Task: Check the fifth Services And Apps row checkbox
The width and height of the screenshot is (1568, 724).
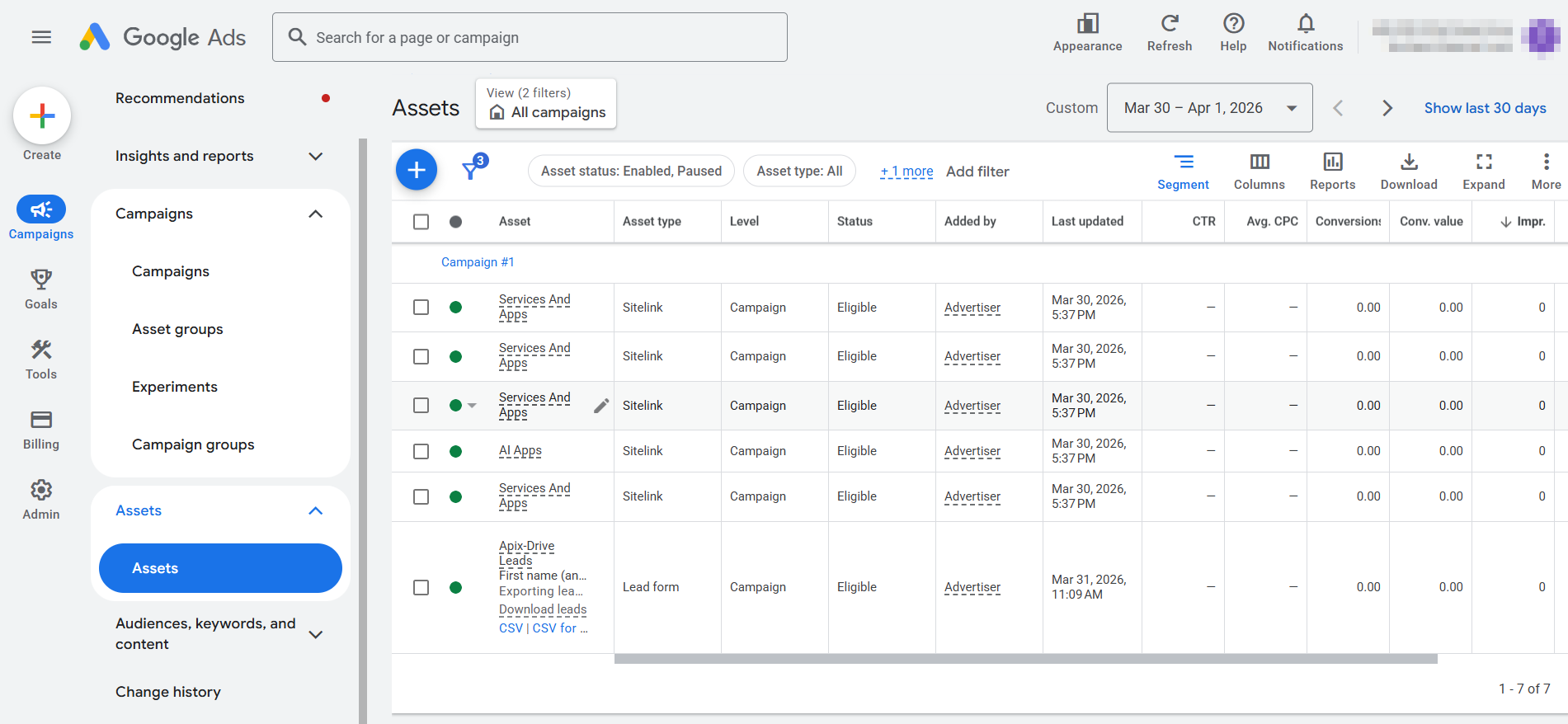Action: [421, 496]
